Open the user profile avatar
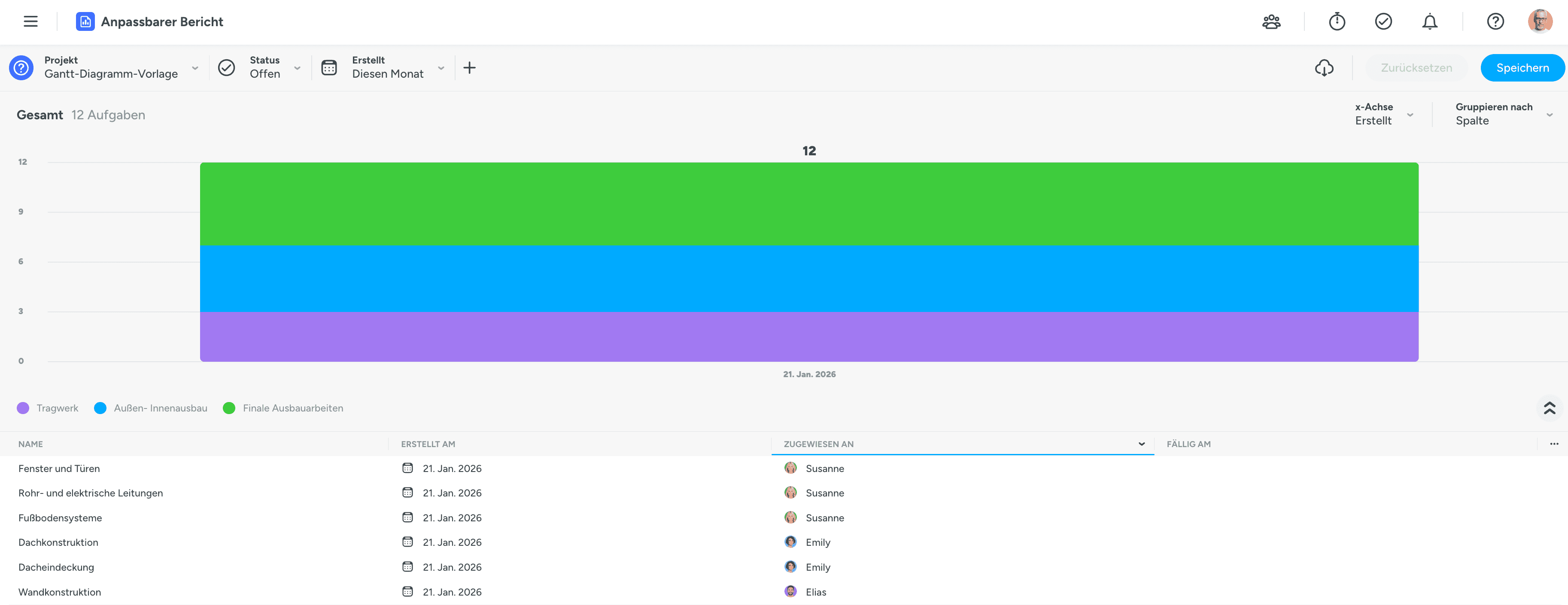1568x605 pixels. point(1539,22)
